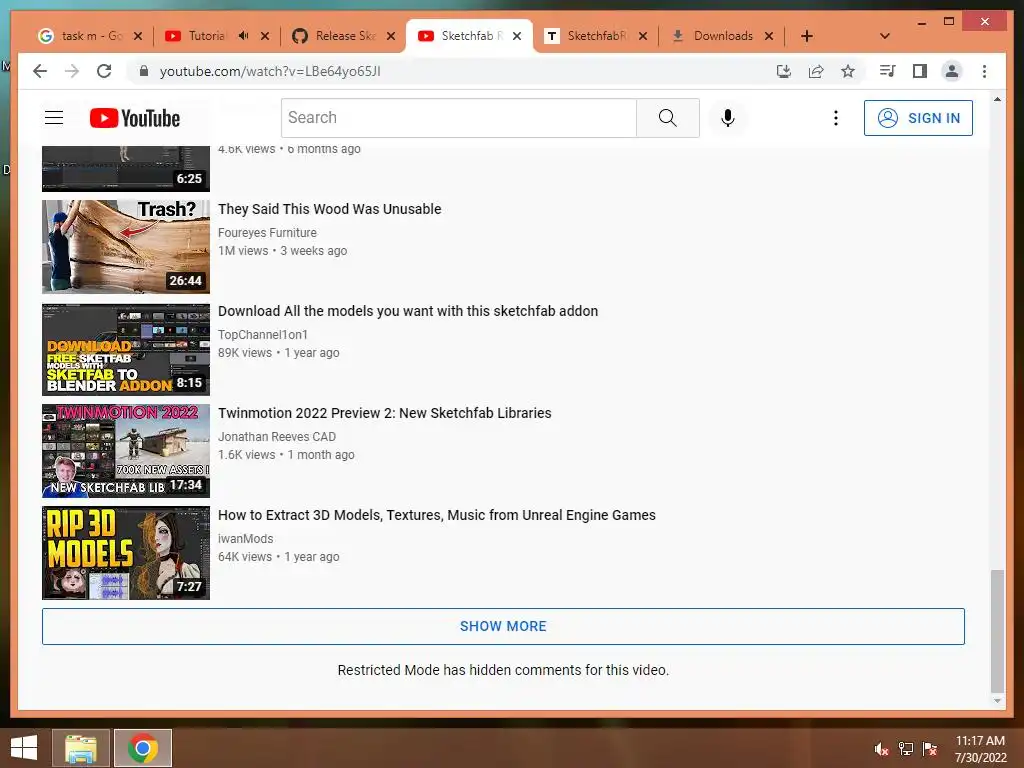This screenshot has width=1024, height=768.
Task: Open the Windows Start button
Action: [24, 748]
